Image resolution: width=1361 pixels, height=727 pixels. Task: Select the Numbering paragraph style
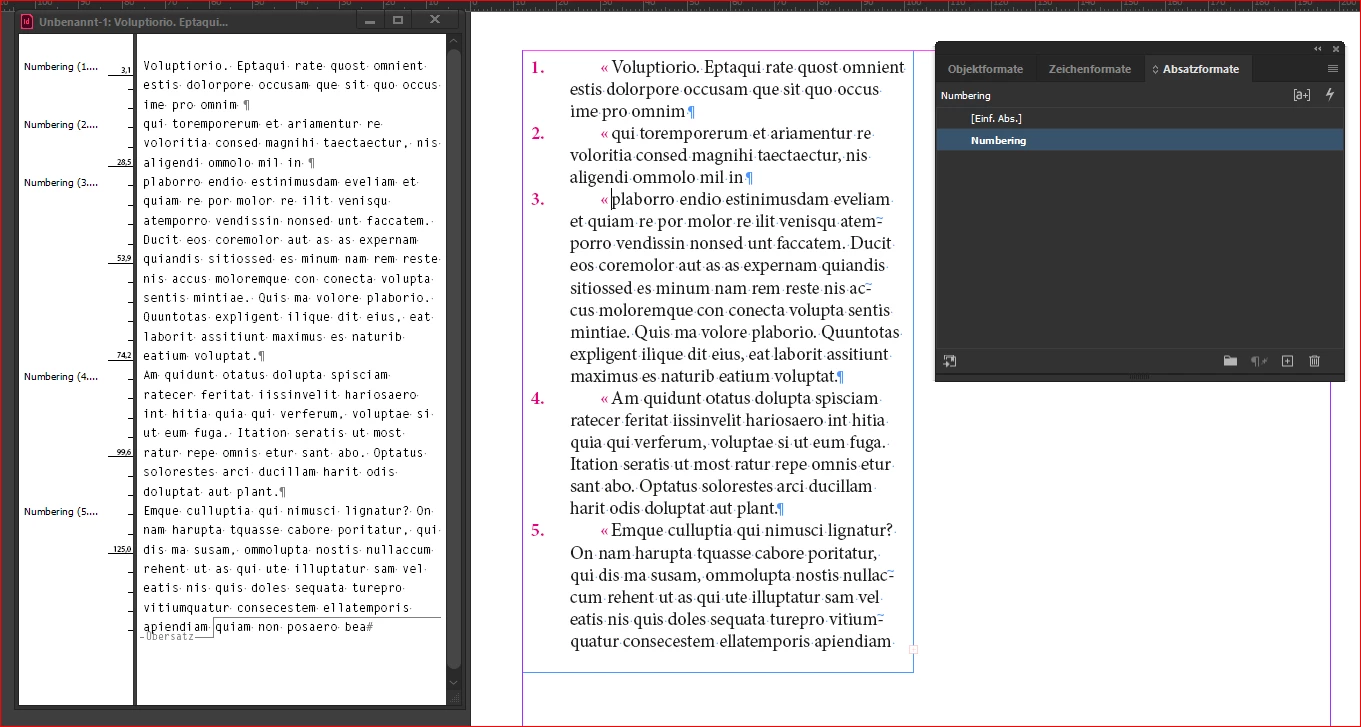[x=1140, y=140]
